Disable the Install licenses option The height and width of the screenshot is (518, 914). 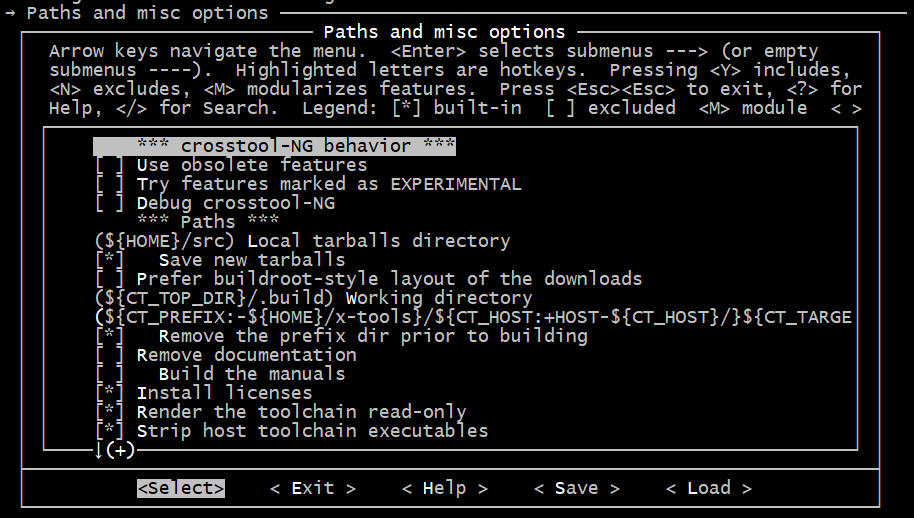[110, 393]
